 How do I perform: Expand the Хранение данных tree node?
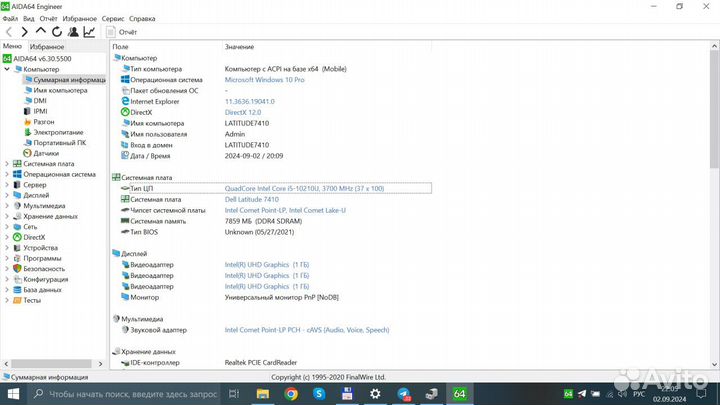tap(7, 216)
